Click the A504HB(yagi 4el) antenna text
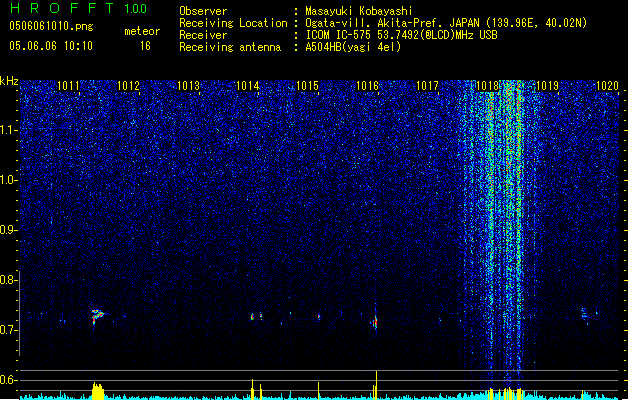 (x=353, y=47)
